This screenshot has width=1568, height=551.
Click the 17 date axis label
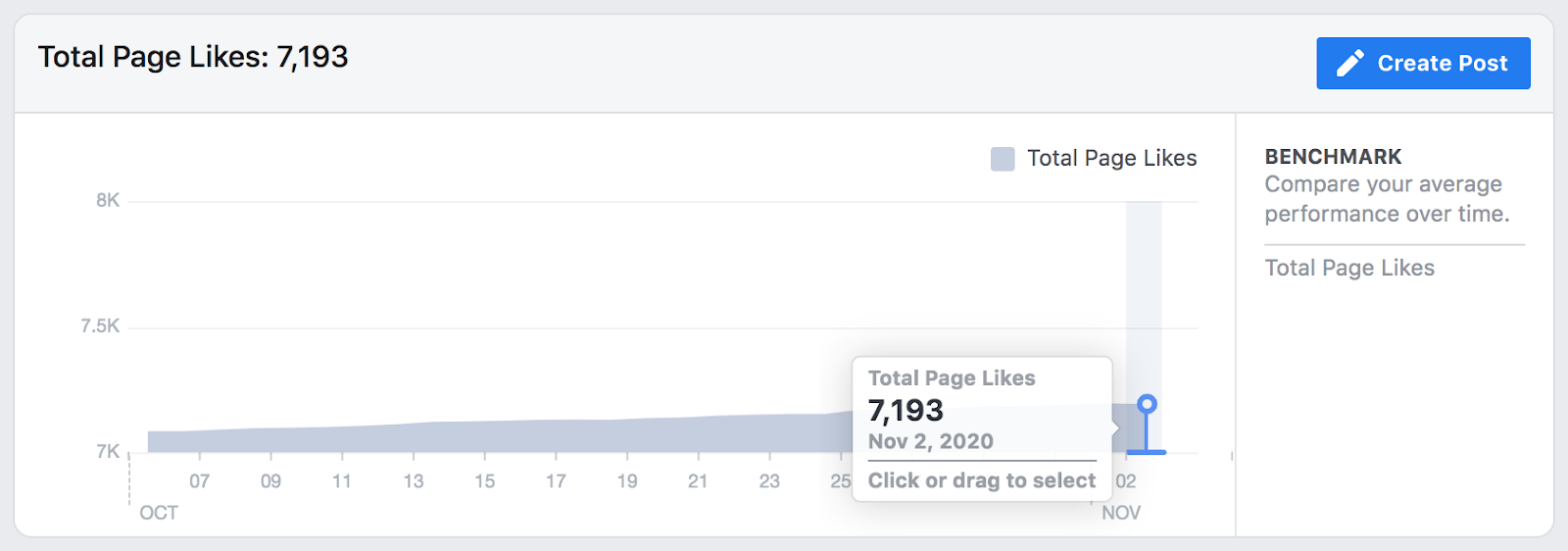click(x=556, y=481)
